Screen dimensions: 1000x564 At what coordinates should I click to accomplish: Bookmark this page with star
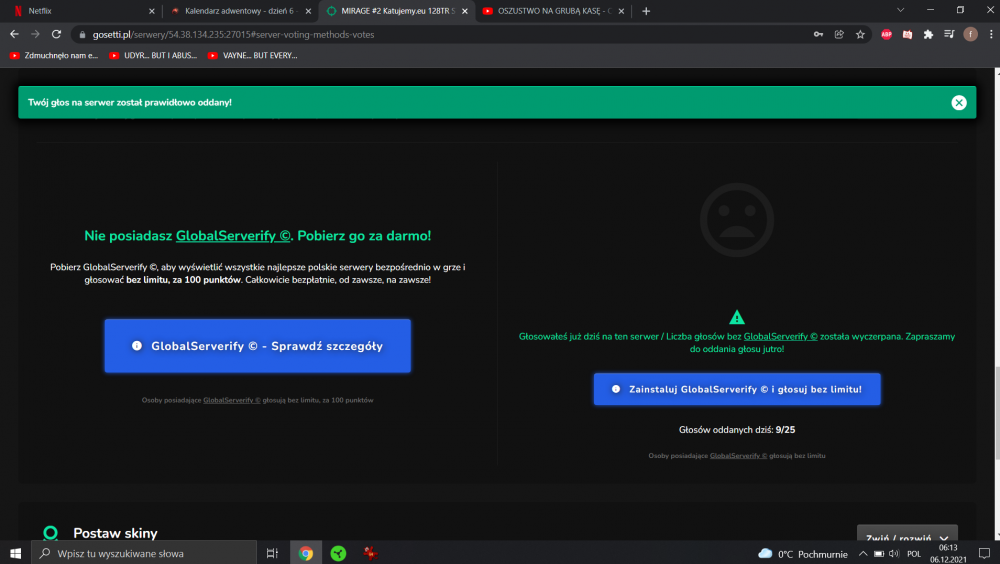coord(860,34)
